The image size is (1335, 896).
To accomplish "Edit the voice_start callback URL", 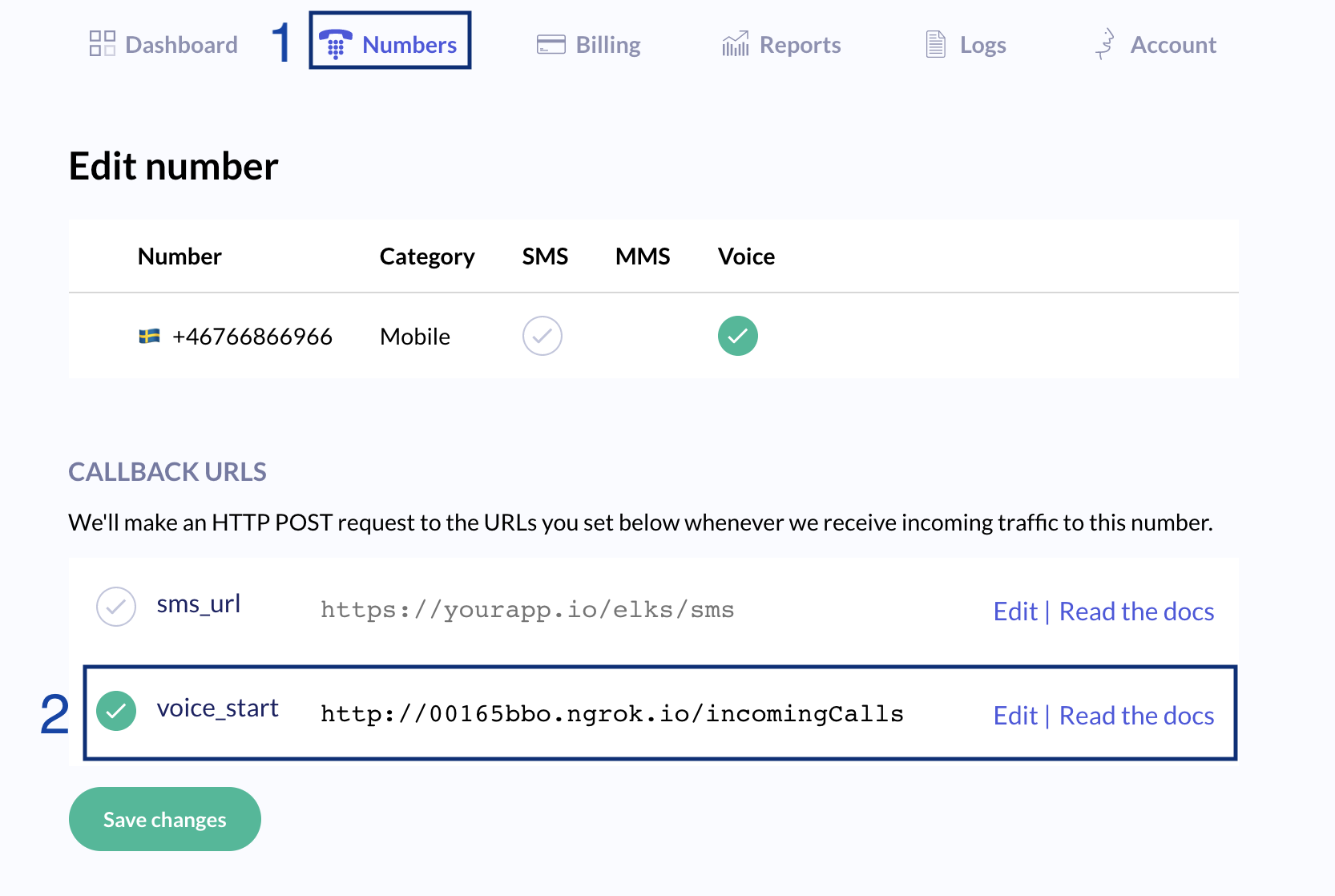I will tap(1015, 715).
